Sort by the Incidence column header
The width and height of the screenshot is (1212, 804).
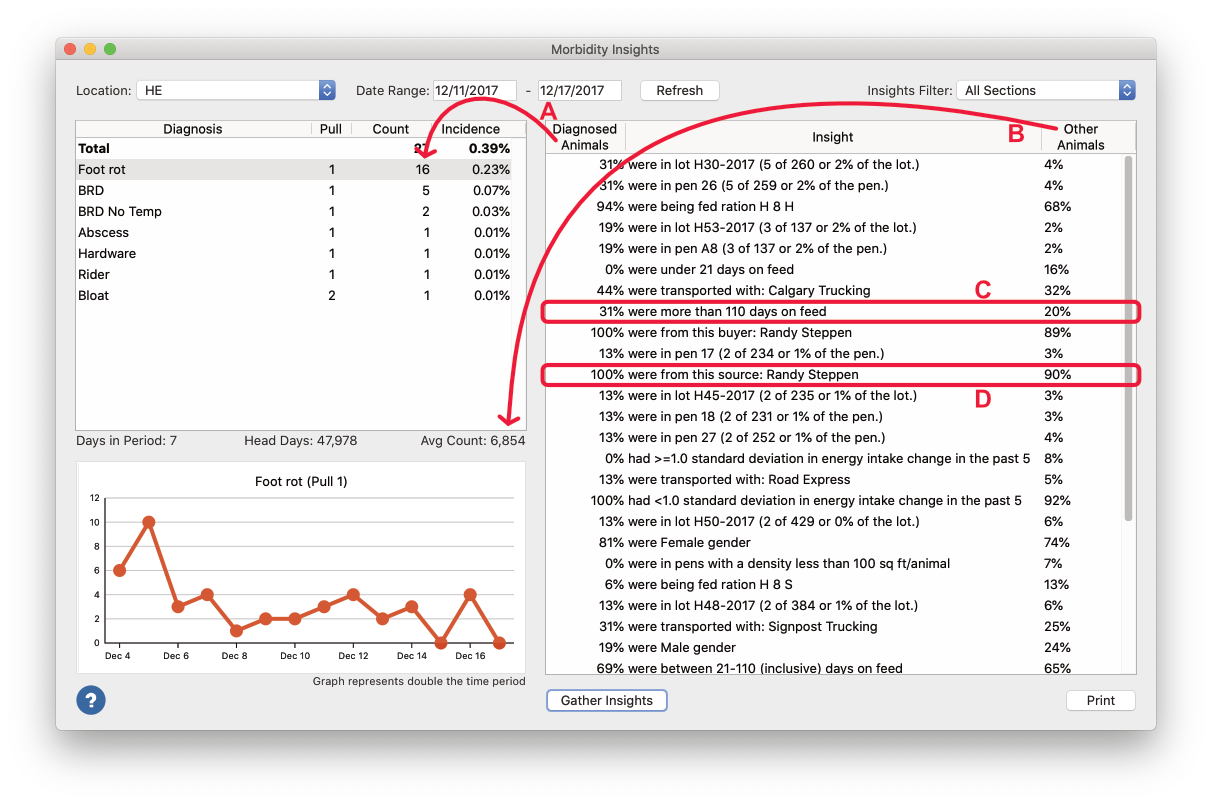(x=471, y=129)
